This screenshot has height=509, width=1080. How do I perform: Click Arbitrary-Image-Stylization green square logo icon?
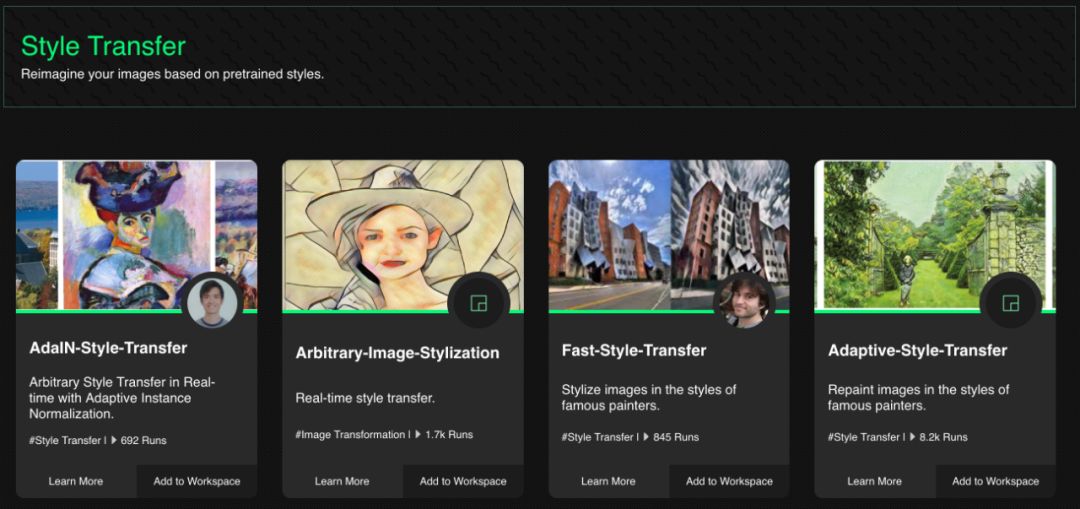[x=479, y=303]
